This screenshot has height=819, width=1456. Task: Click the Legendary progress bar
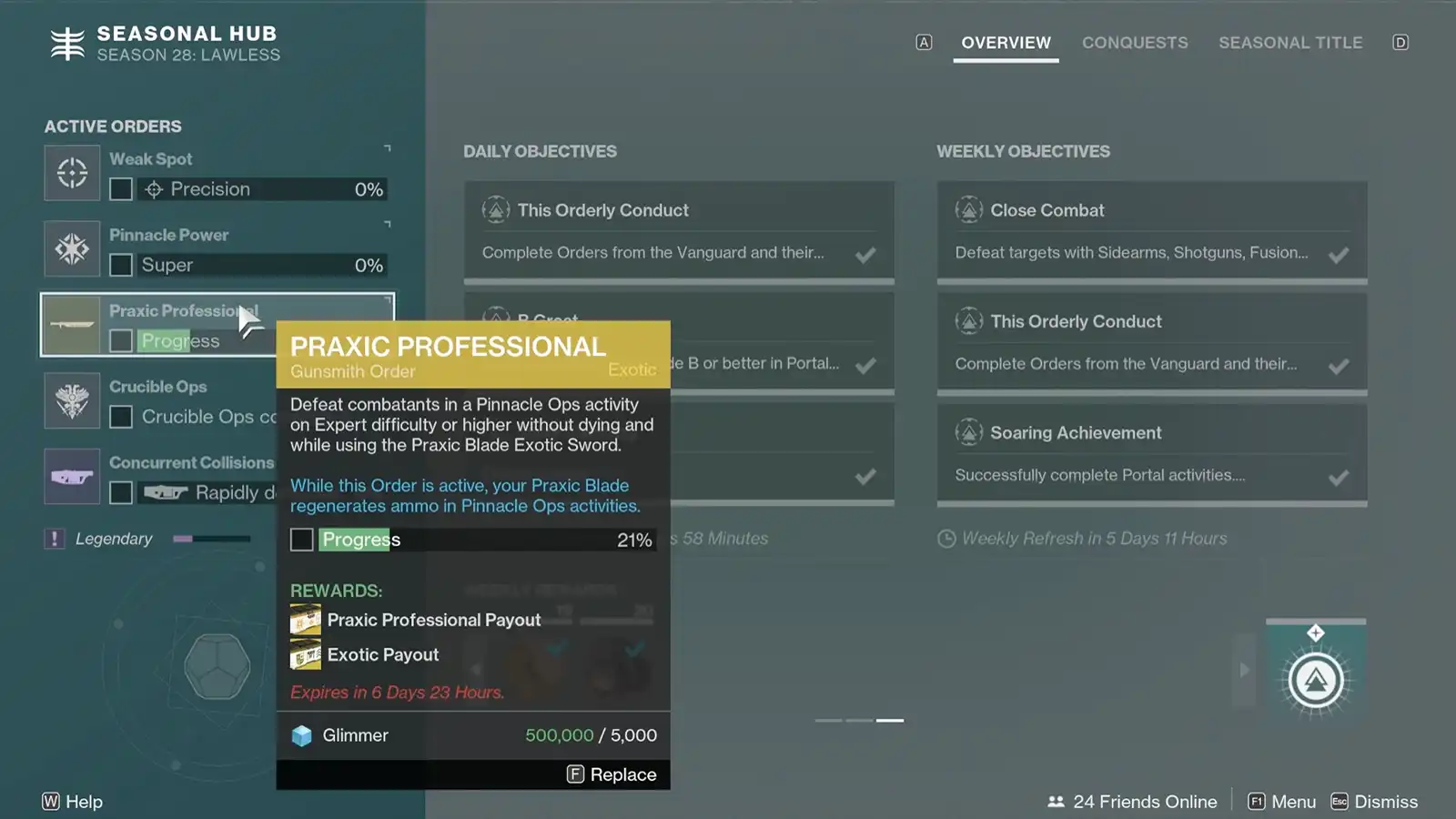[211, 539]
